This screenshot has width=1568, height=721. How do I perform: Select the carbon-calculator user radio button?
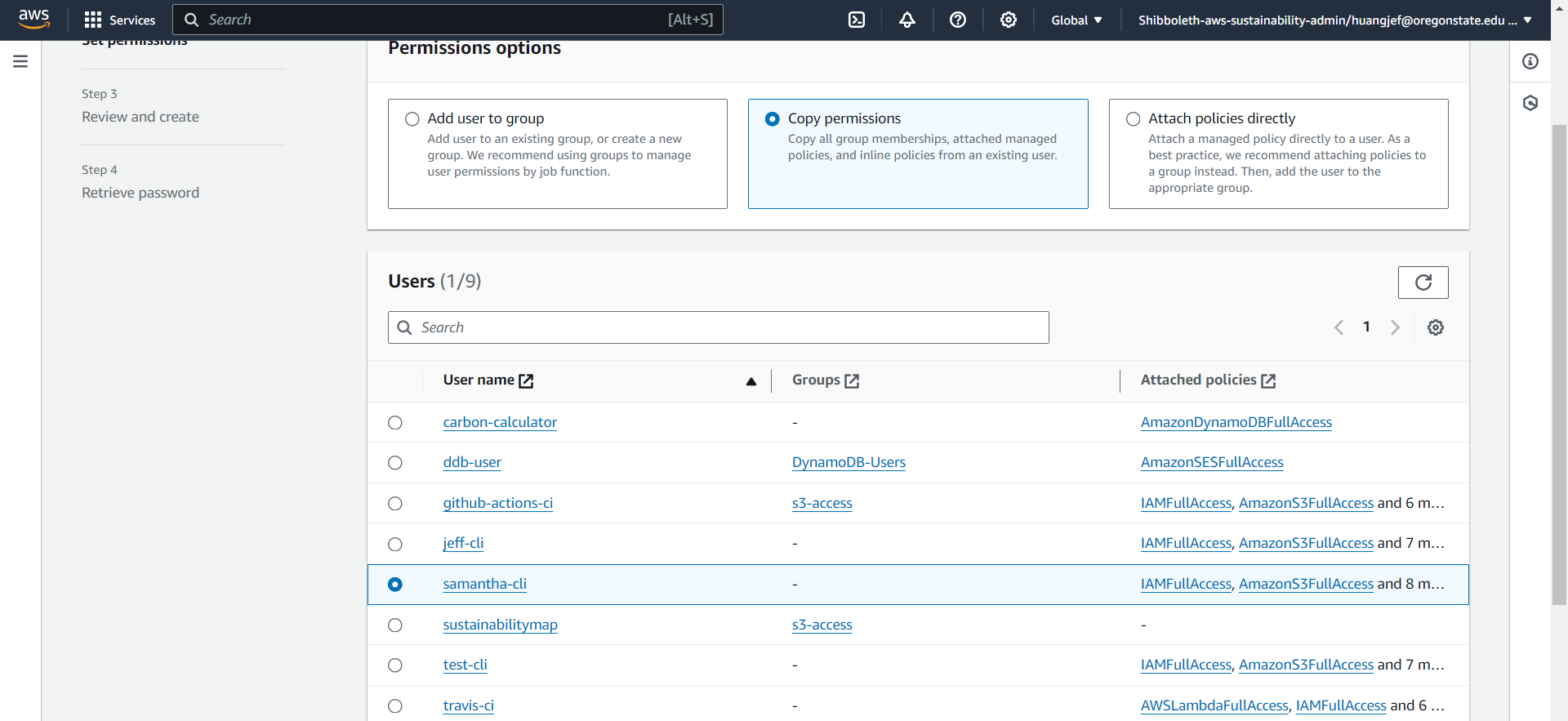[395, 423]
